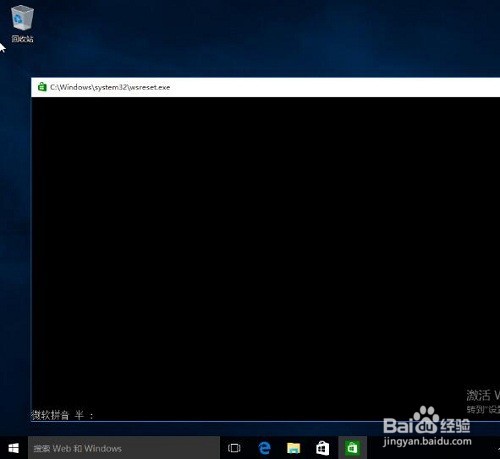Select the green wsreset taskbar button
This screenshot has width=500, height=459.
[352, 448]
